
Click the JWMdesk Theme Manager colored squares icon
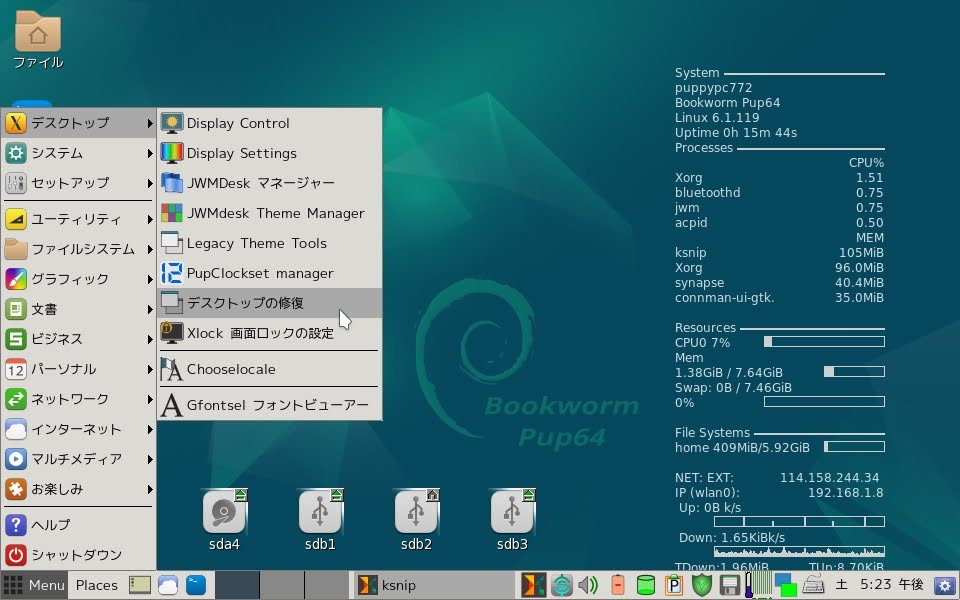point(171,213)
